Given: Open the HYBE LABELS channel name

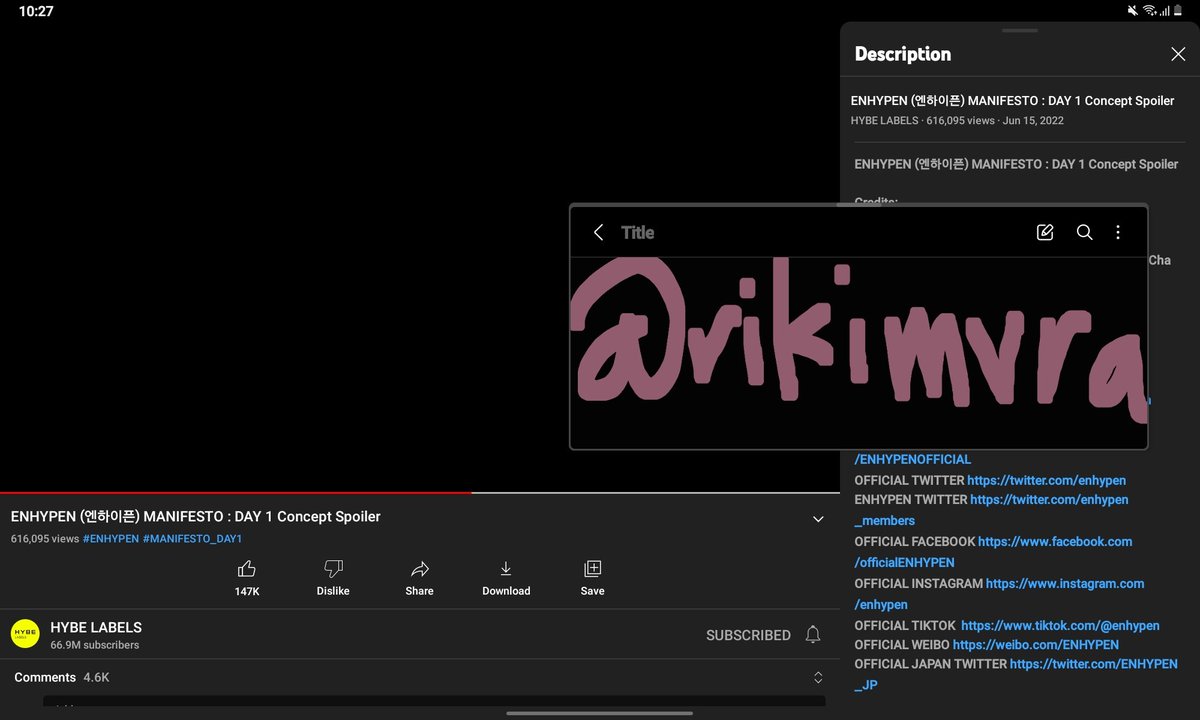Looking at the screenshot, I should [96, 628].
